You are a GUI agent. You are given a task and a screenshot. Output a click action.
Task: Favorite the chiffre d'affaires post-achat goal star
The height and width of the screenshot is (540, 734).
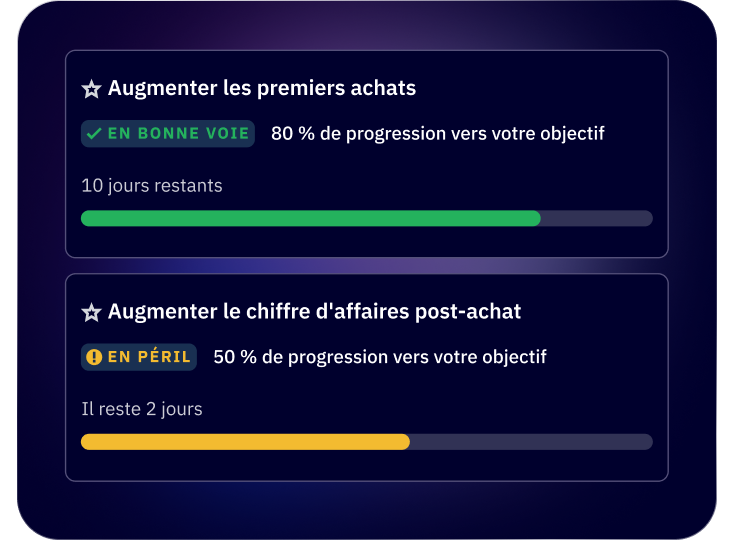pos(91,313)
